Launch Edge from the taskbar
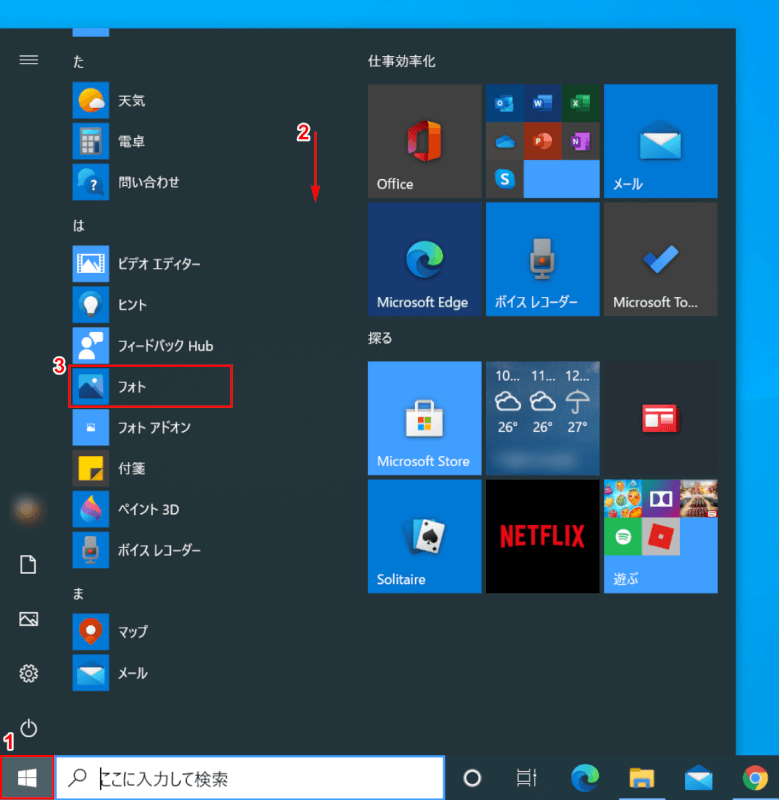 (585, 778)
